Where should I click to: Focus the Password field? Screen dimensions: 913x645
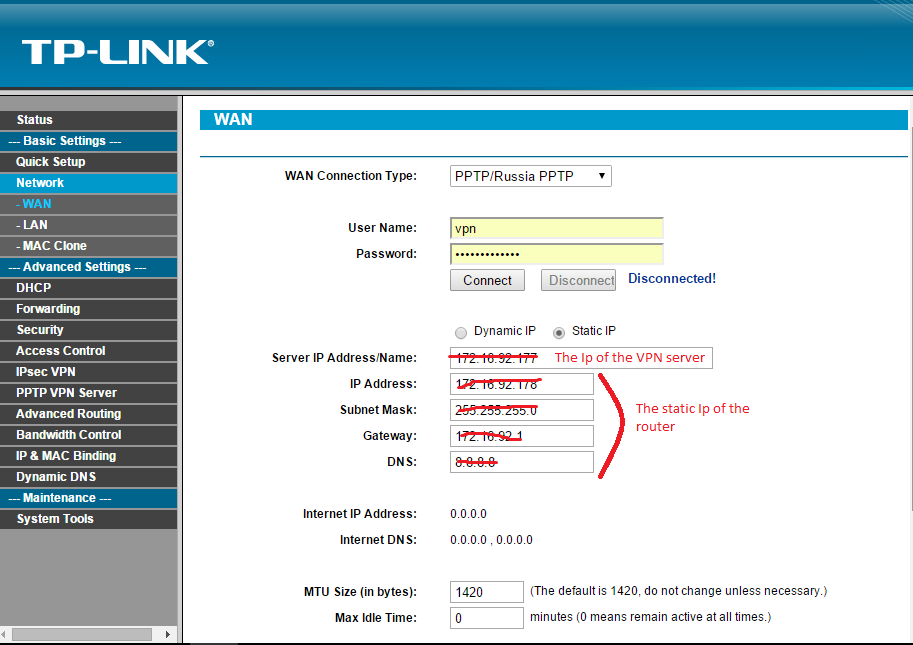coord(556,254)
